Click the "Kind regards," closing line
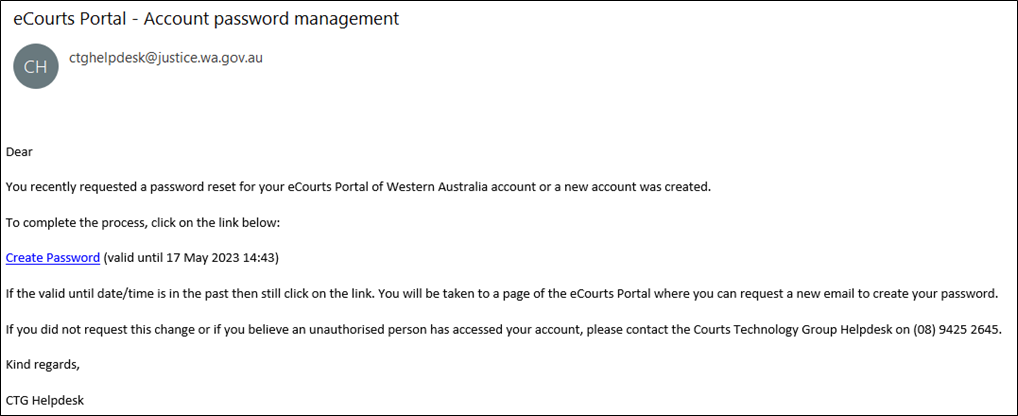 click(43, 365)
